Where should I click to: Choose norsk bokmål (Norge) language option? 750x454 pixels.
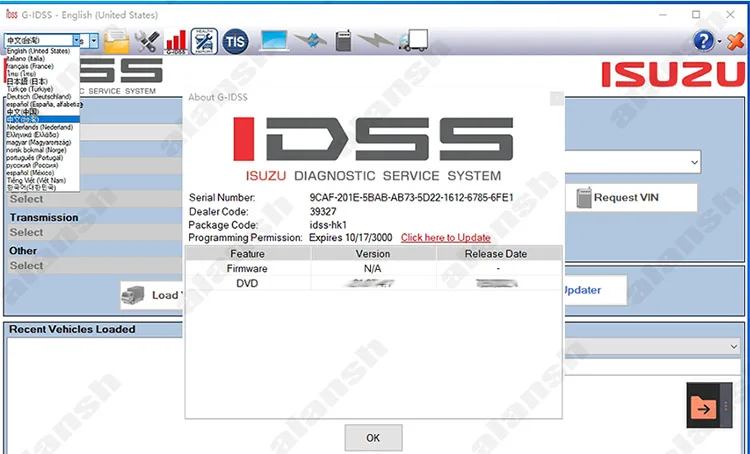(x=36, y=150)
